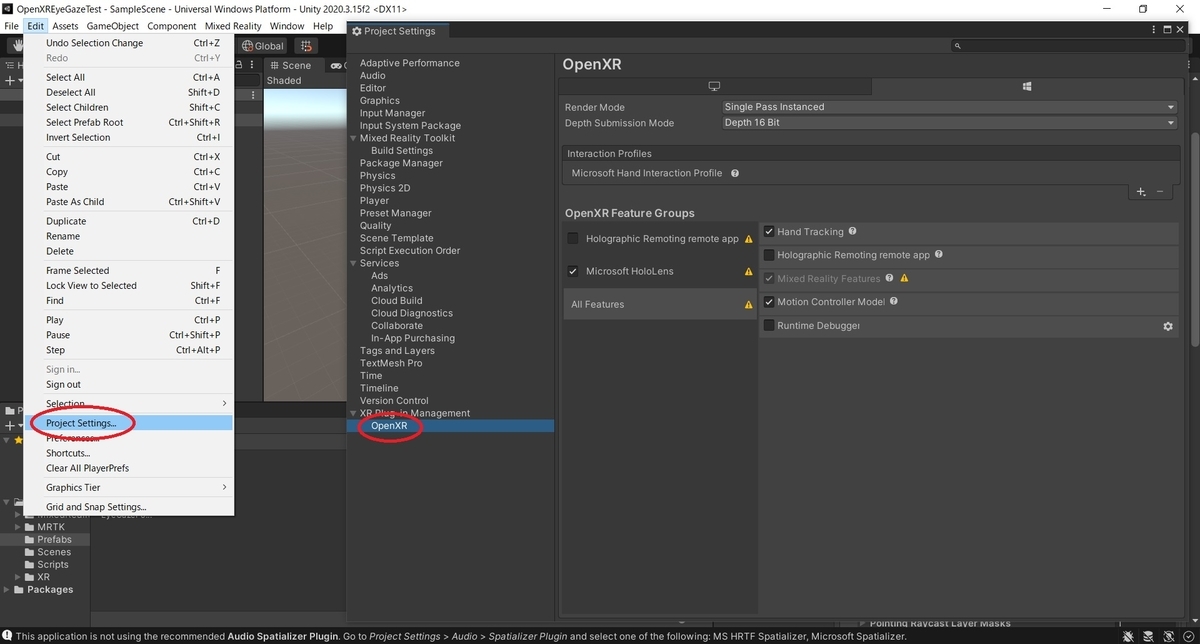The width and height of the screenshot is (1200, 644).
Task: Open Motion Controller Model help icon
Action: [894, 301]
